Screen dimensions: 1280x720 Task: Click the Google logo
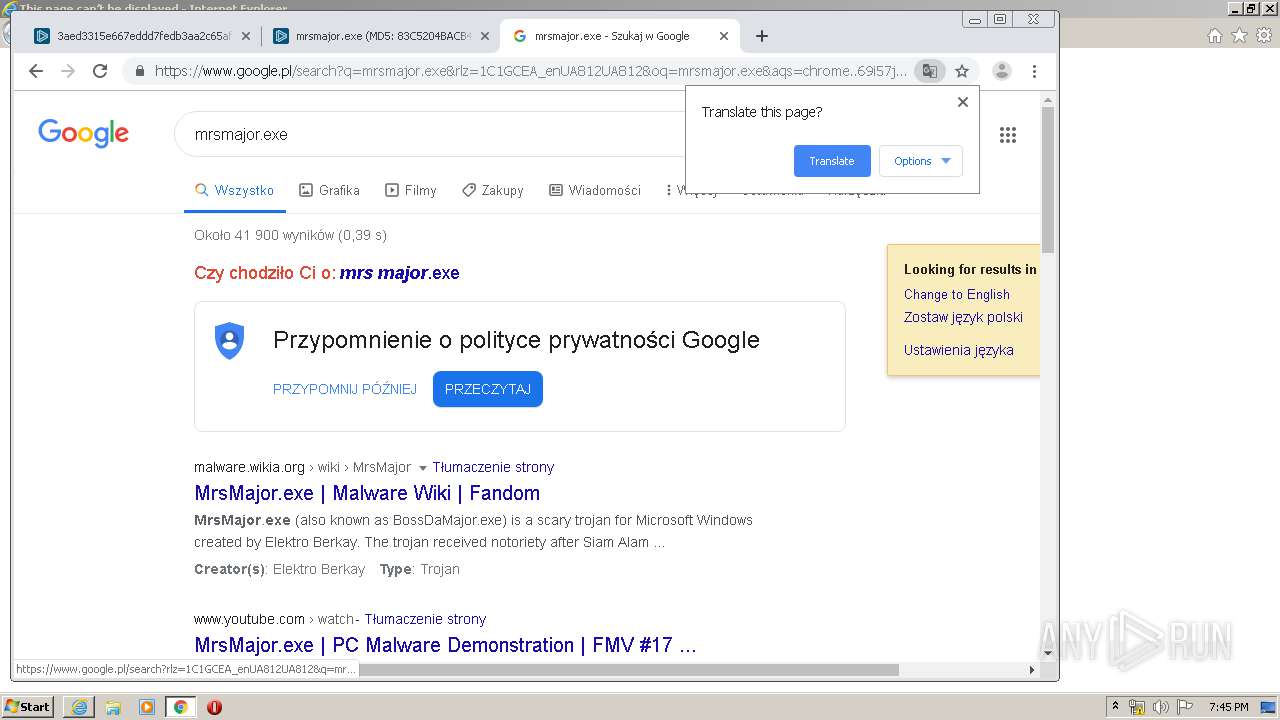[x=84, y=133]
